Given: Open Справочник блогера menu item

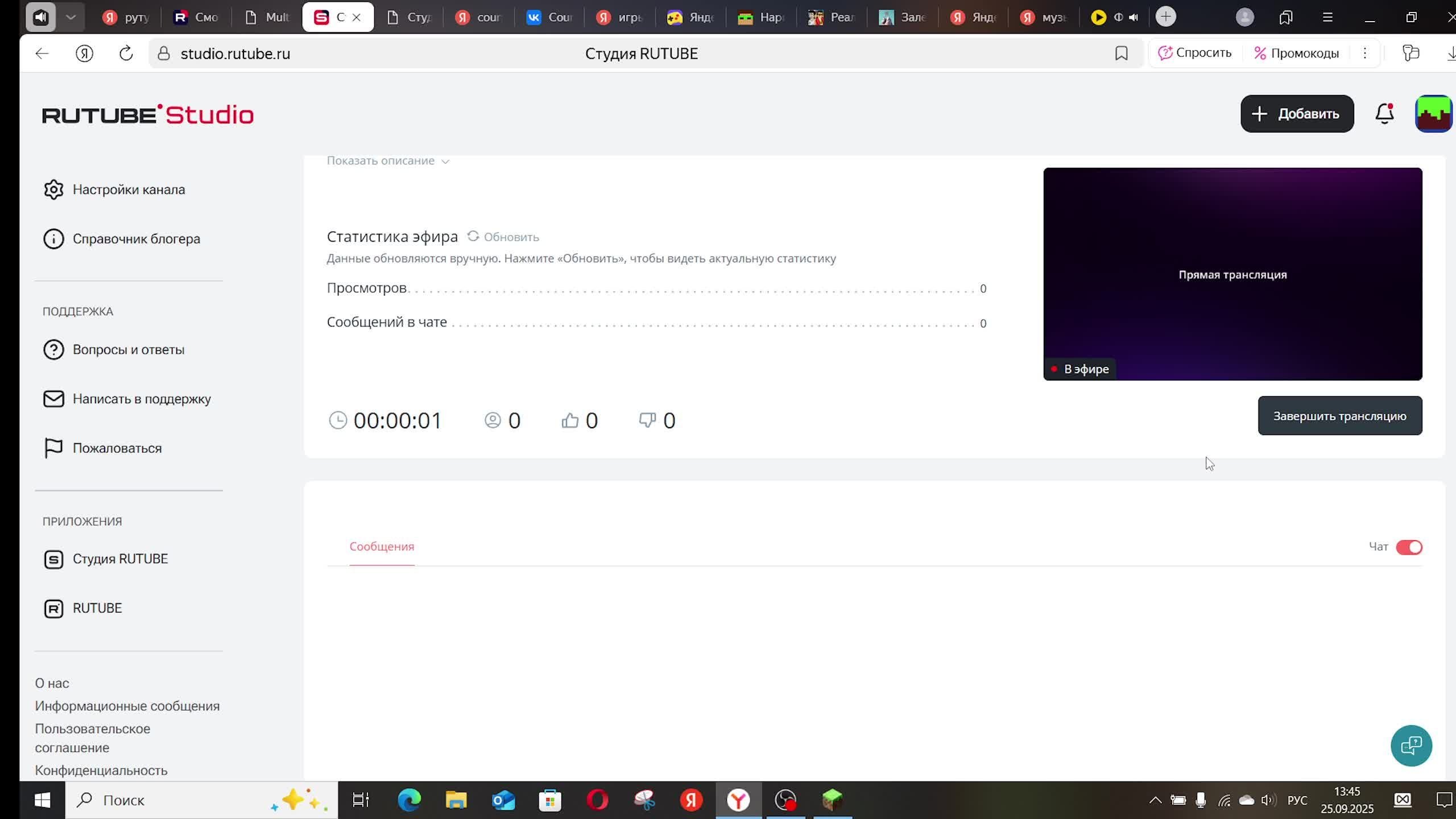Looking at the screenshot, I should pos(136,239).
